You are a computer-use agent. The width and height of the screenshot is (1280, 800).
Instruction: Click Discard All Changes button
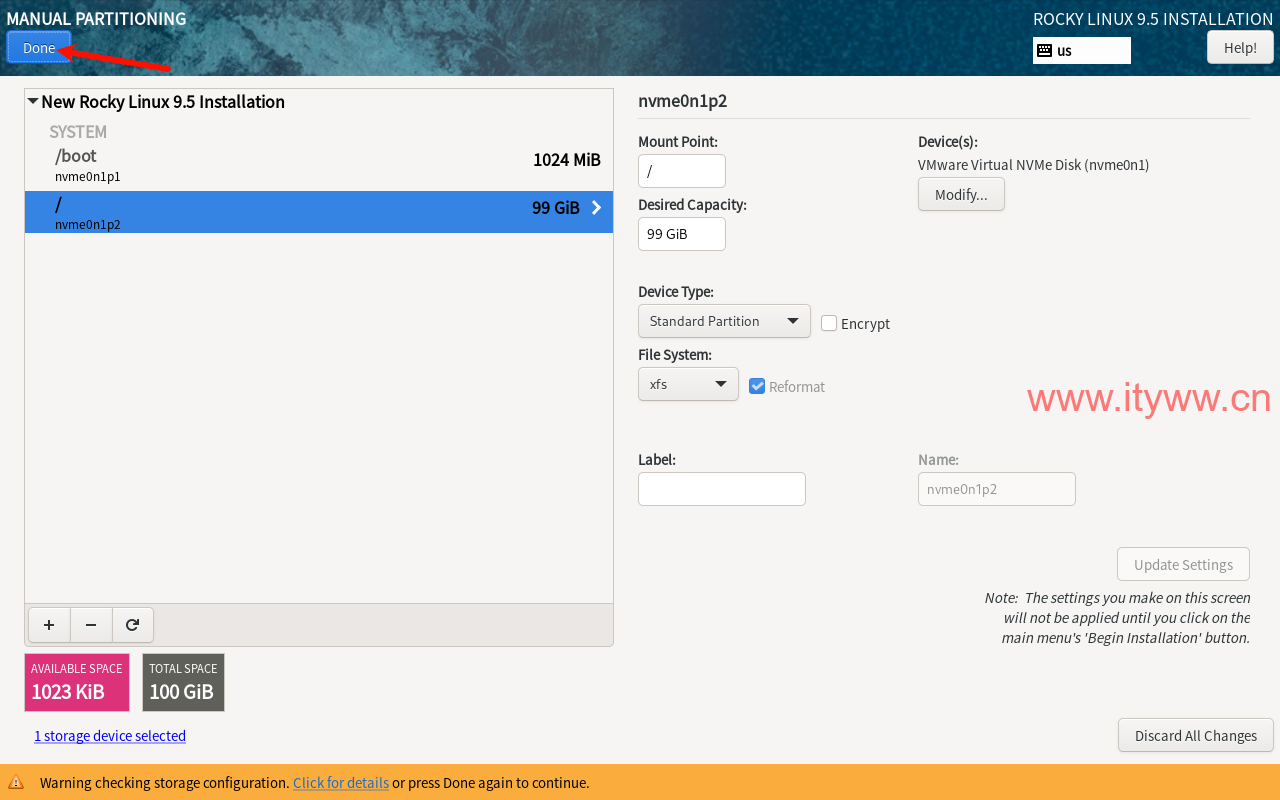point(1196,735)
